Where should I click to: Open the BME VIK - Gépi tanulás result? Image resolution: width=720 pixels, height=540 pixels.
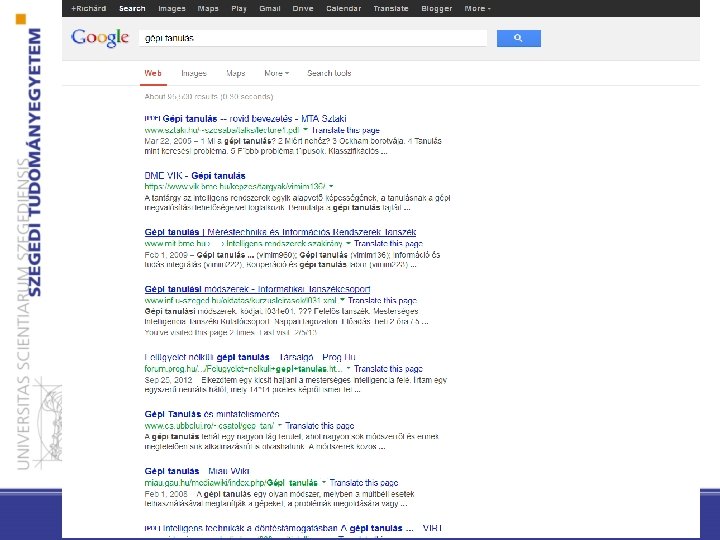click(x=195, y=175)
